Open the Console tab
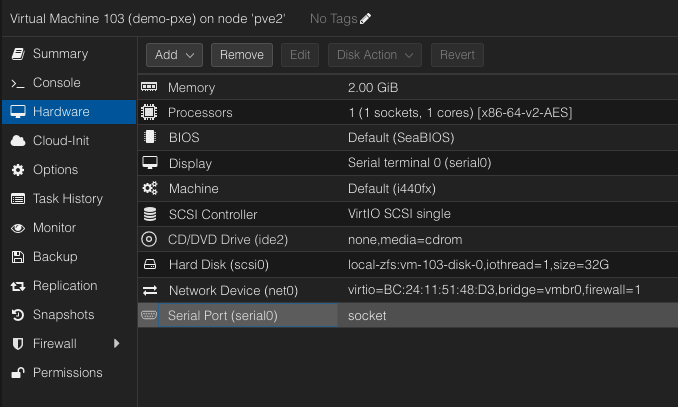 56,83
